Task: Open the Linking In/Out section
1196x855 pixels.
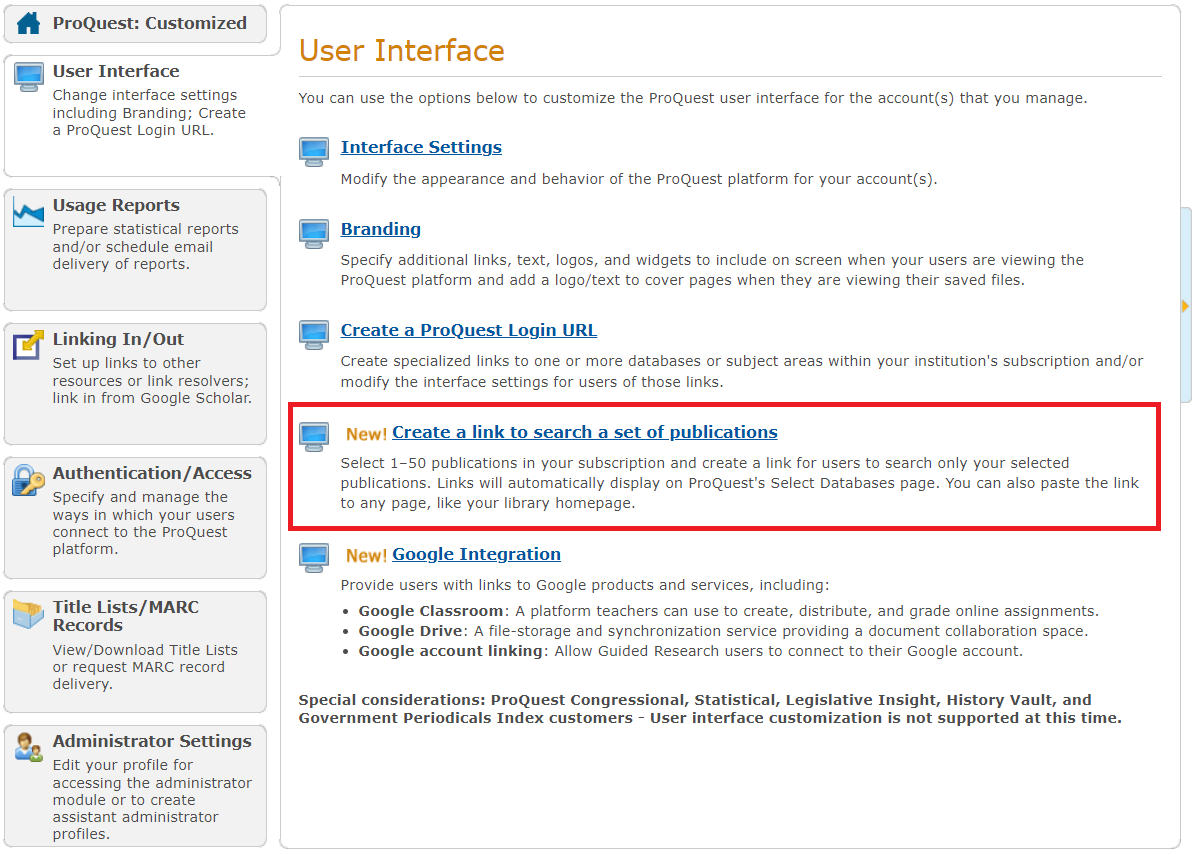Action: pyautogui.click(x=136, y=384)
